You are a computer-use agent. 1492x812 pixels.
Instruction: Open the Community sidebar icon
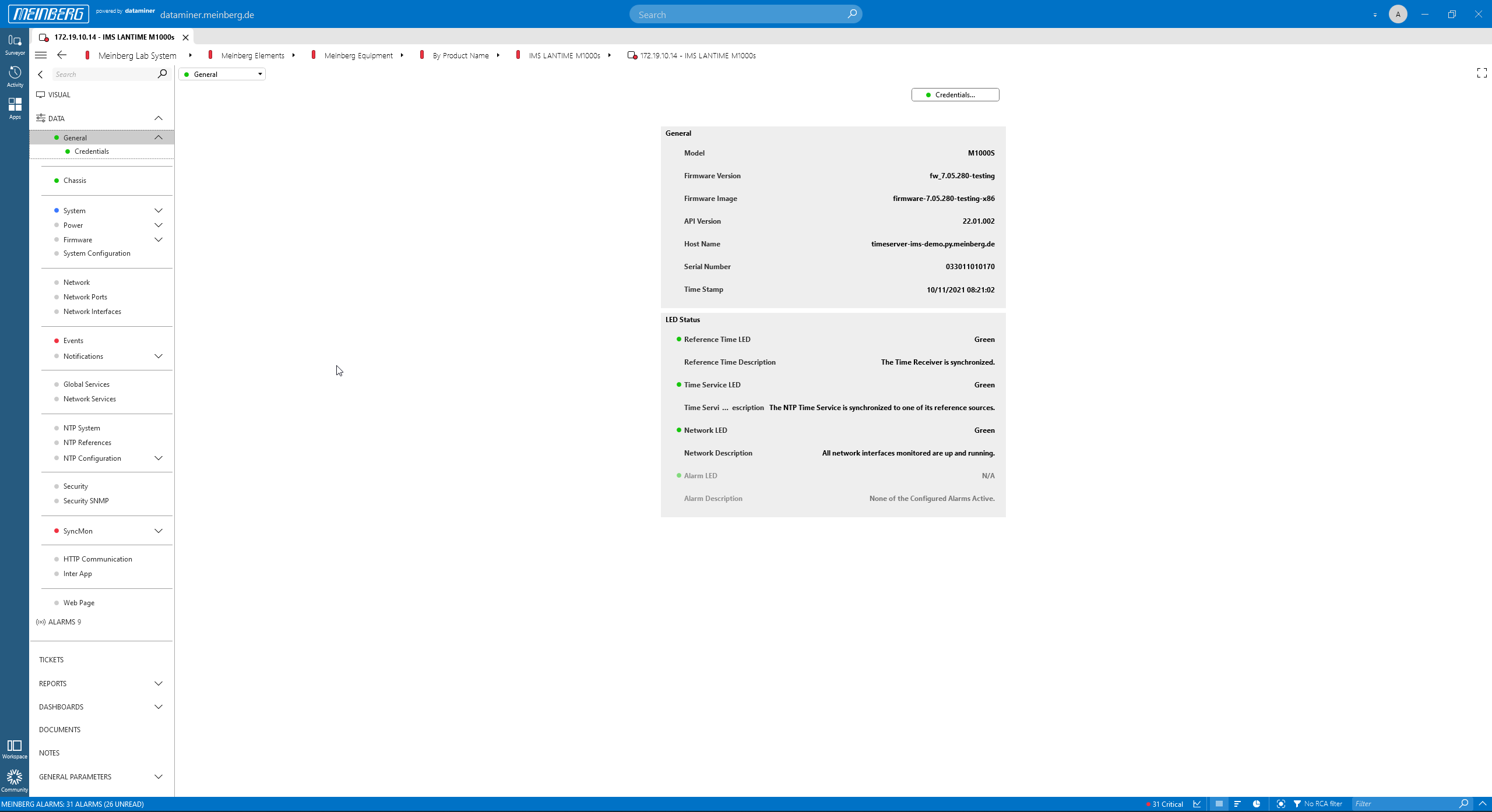[x=15, y=781]
